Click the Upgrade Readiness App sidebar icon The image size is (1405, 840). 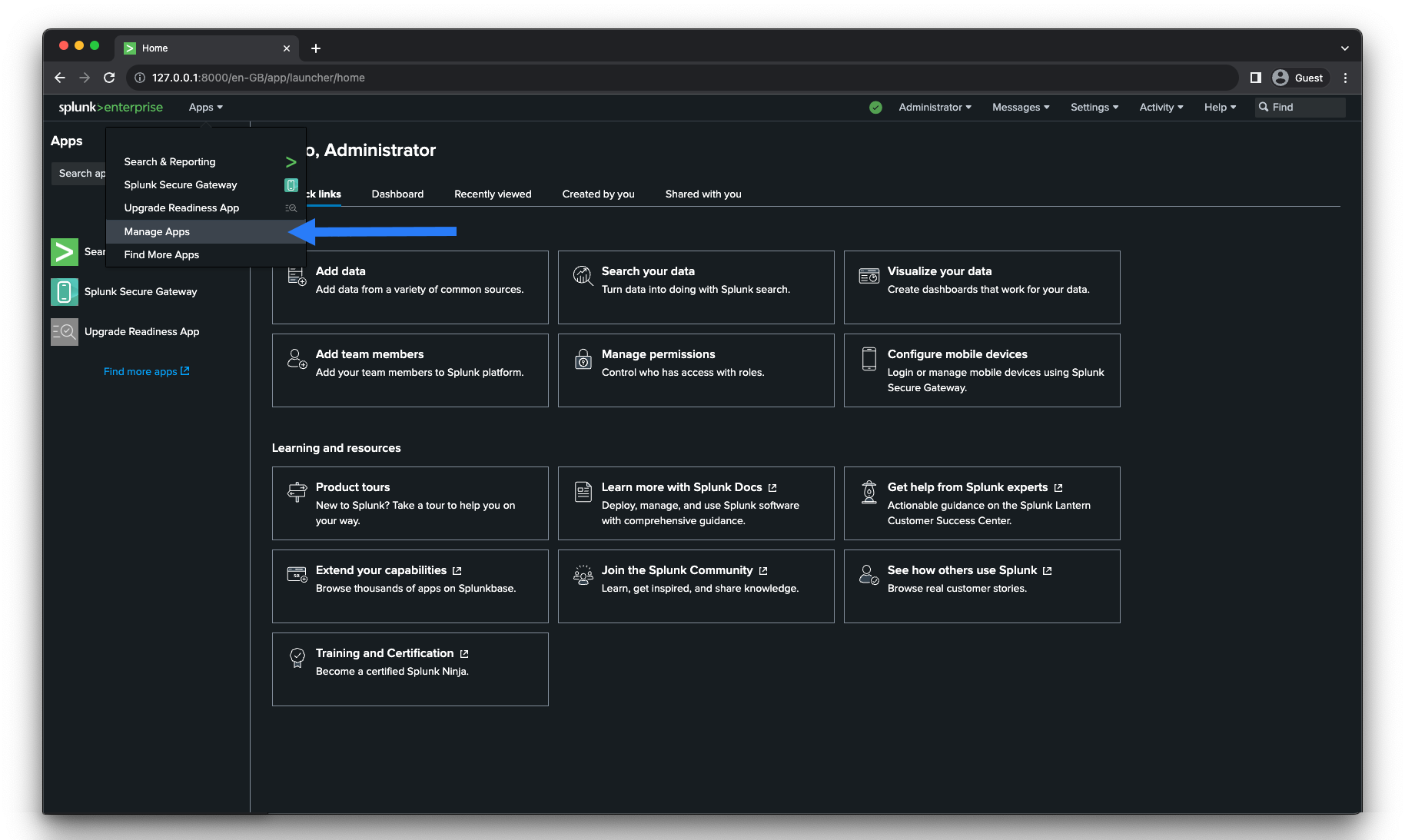(x=65, y=332)
